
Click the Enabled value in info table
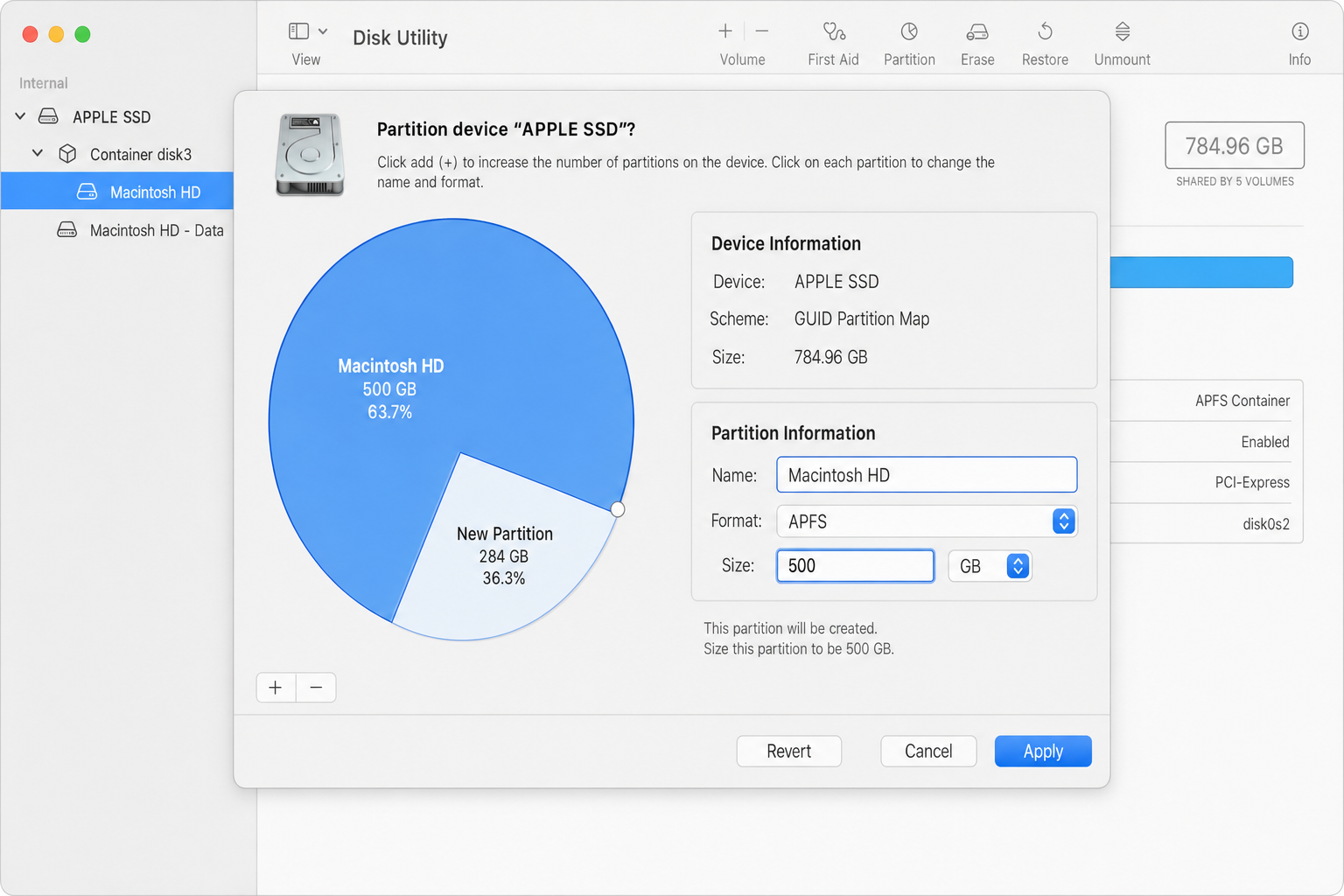tap(1265, 442)
